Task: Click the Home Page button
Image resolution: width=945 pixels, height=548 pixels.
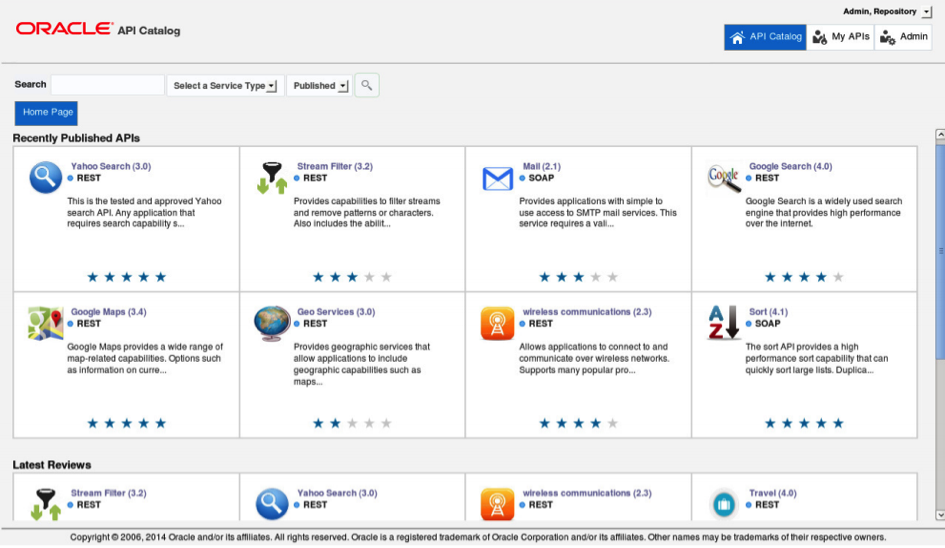Action: [47, 113]
